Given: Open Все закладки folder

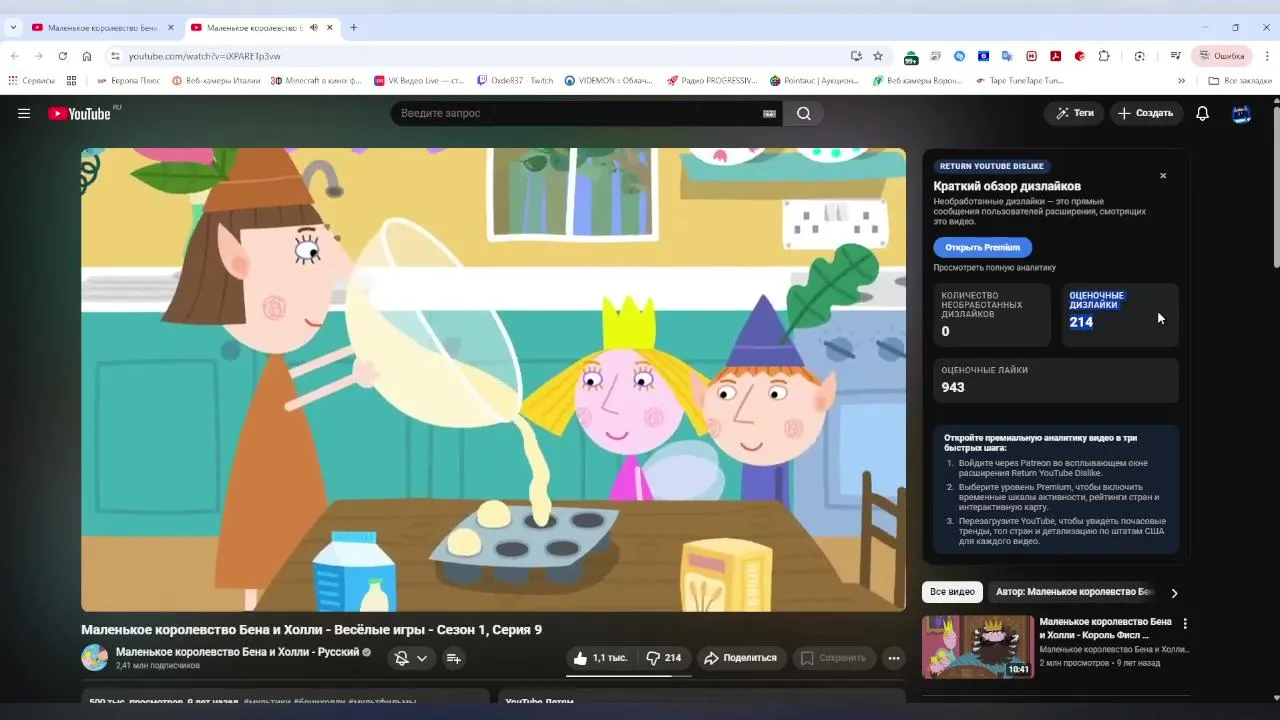Looking at the screenshot, I should point(1240,80).
